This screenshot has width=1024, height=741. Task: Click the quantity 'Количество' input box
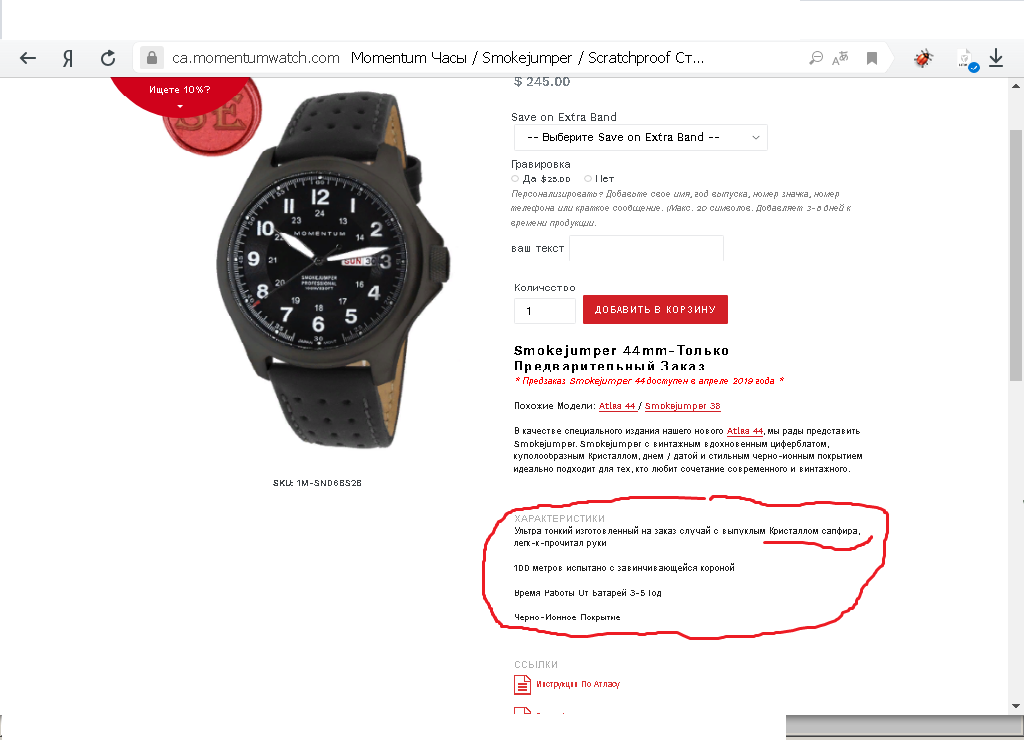pos(545,311)
